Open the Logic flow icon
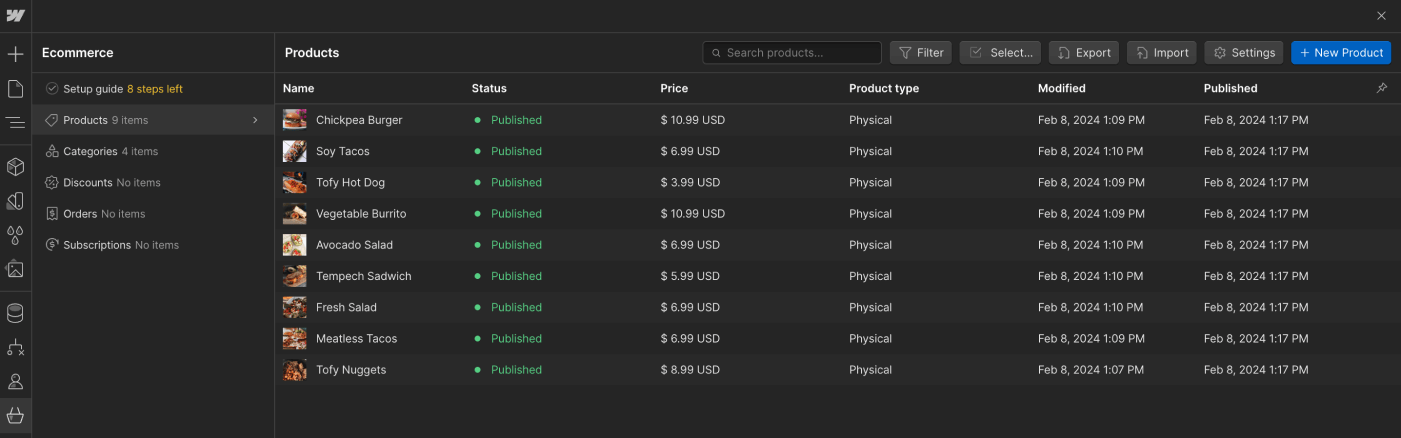The image size is (1401, 438). (15, 347)
